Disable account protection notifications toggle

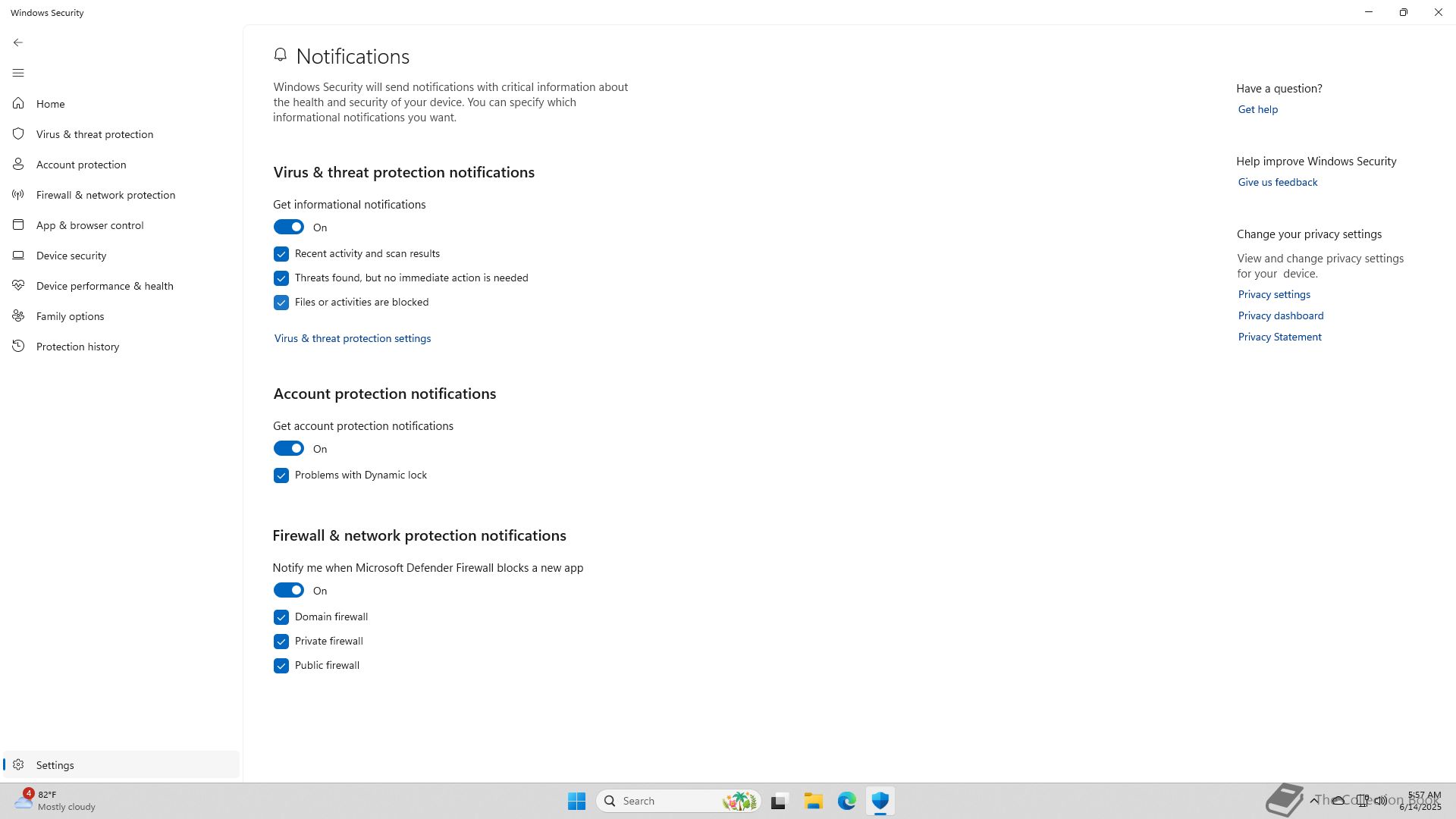288,449
